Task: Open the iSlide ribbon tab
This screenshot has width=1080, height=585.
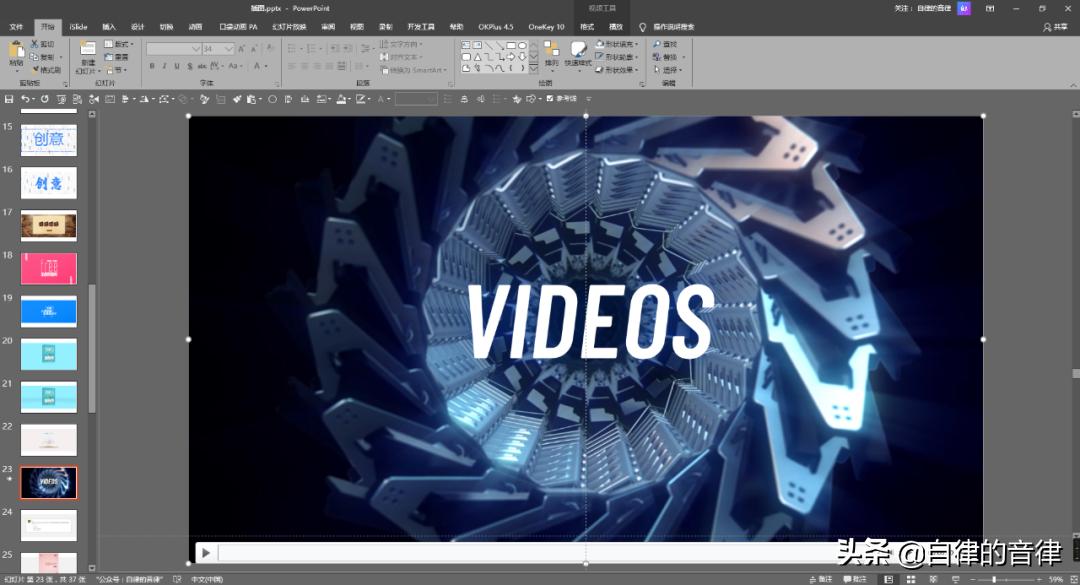Action: pyautogui.click(x=78, y=27)
